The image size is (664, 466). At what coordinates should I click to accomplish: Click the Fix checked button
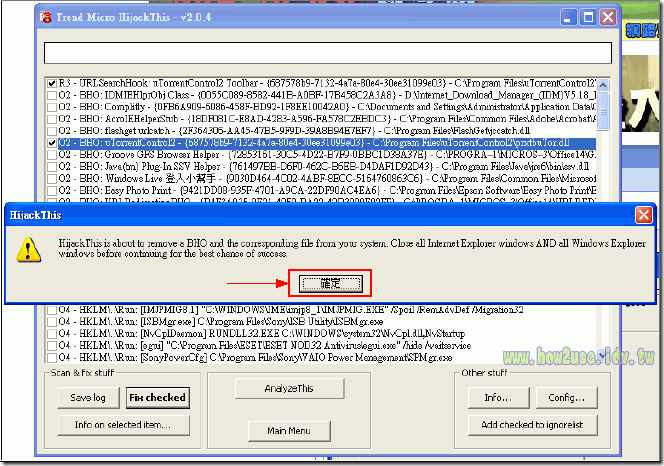tap(157, 397)
